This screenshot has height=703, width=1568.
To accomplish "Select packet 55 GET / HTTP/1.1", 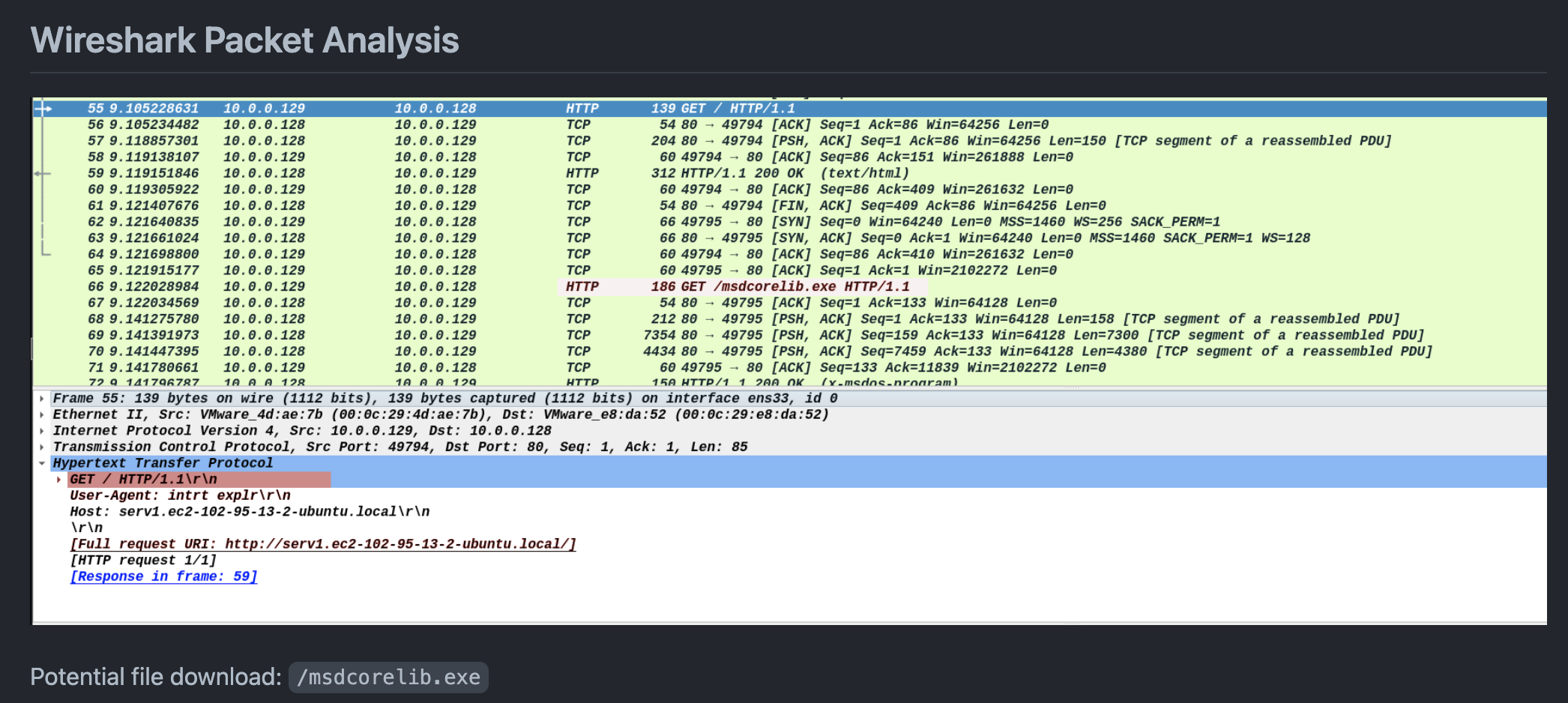I will [790, 109].
